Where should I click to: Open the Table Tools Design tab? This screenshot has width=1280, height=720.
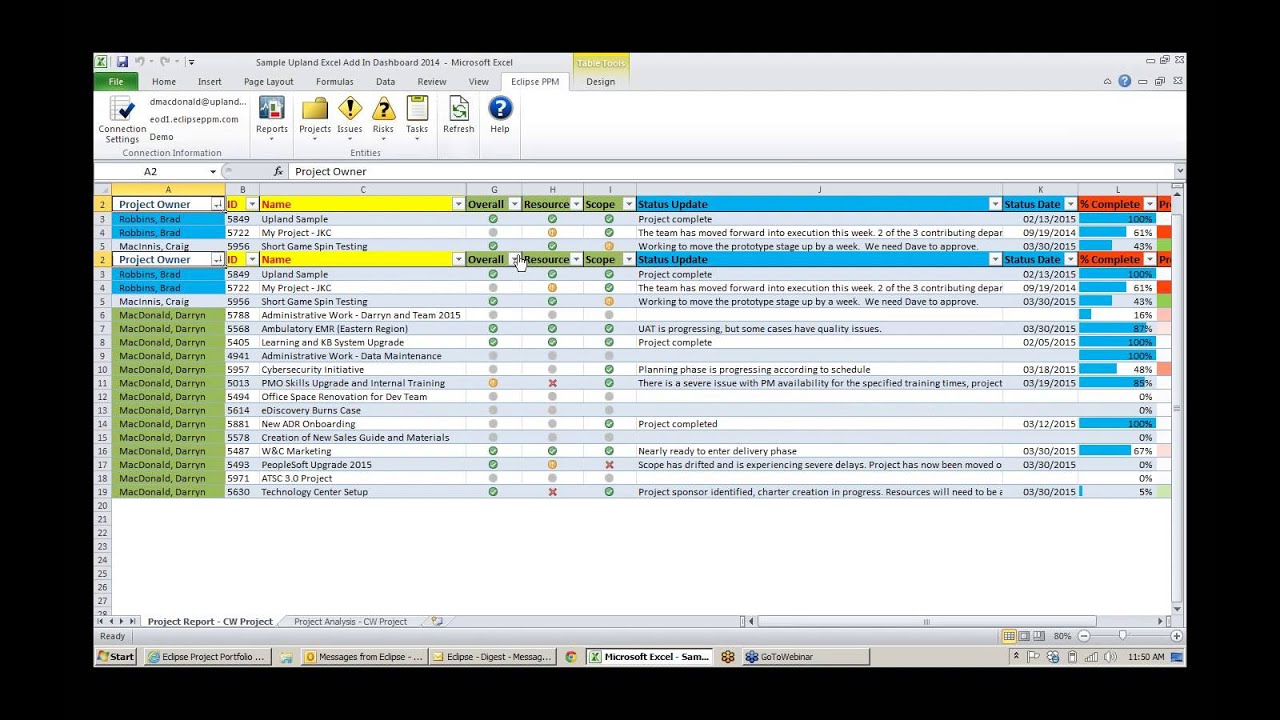pyautogui.click(x=601, y=82)
